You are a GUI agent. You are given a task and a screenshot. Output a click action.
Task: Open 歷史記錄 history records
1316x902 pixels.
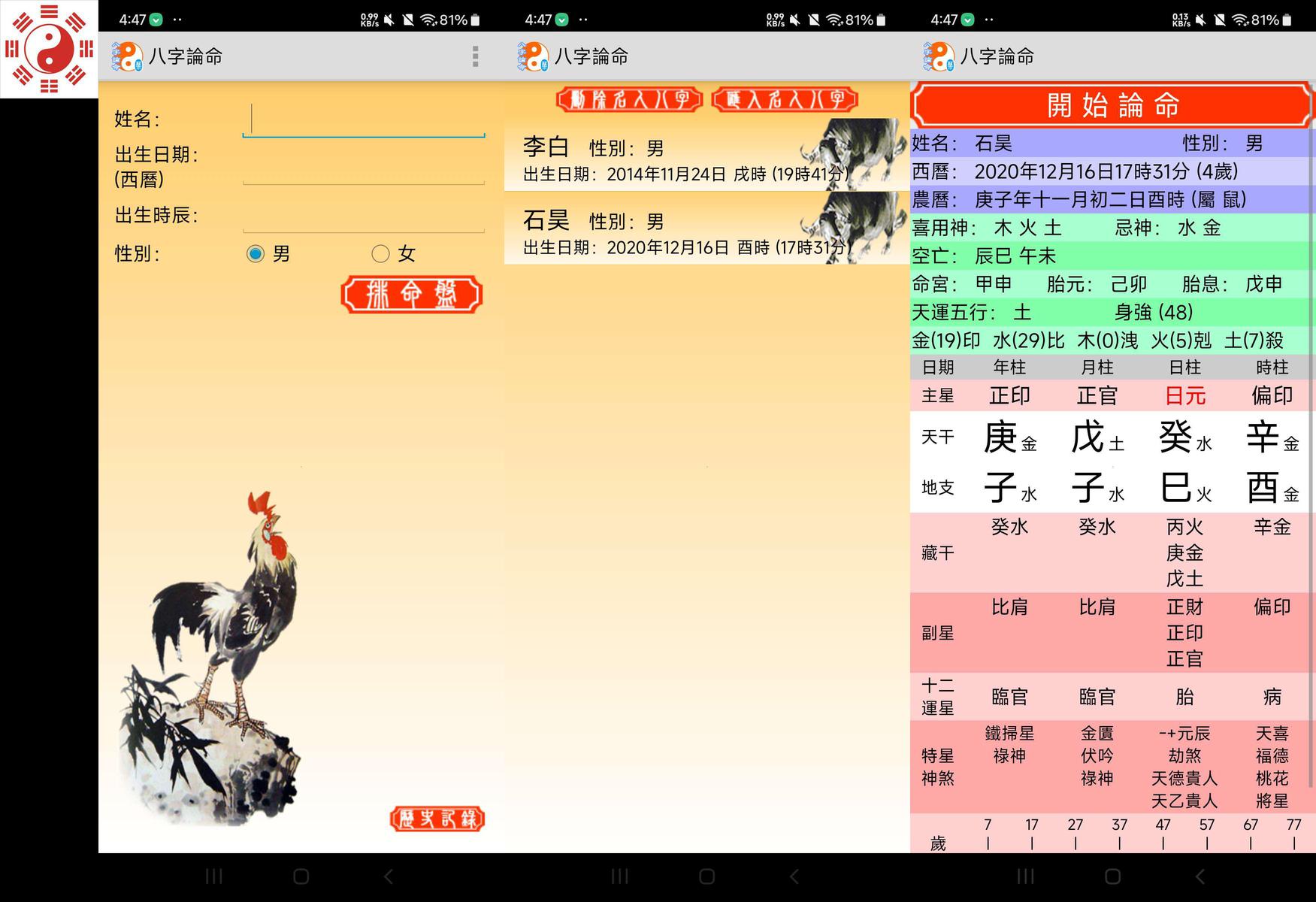point(437,819)
